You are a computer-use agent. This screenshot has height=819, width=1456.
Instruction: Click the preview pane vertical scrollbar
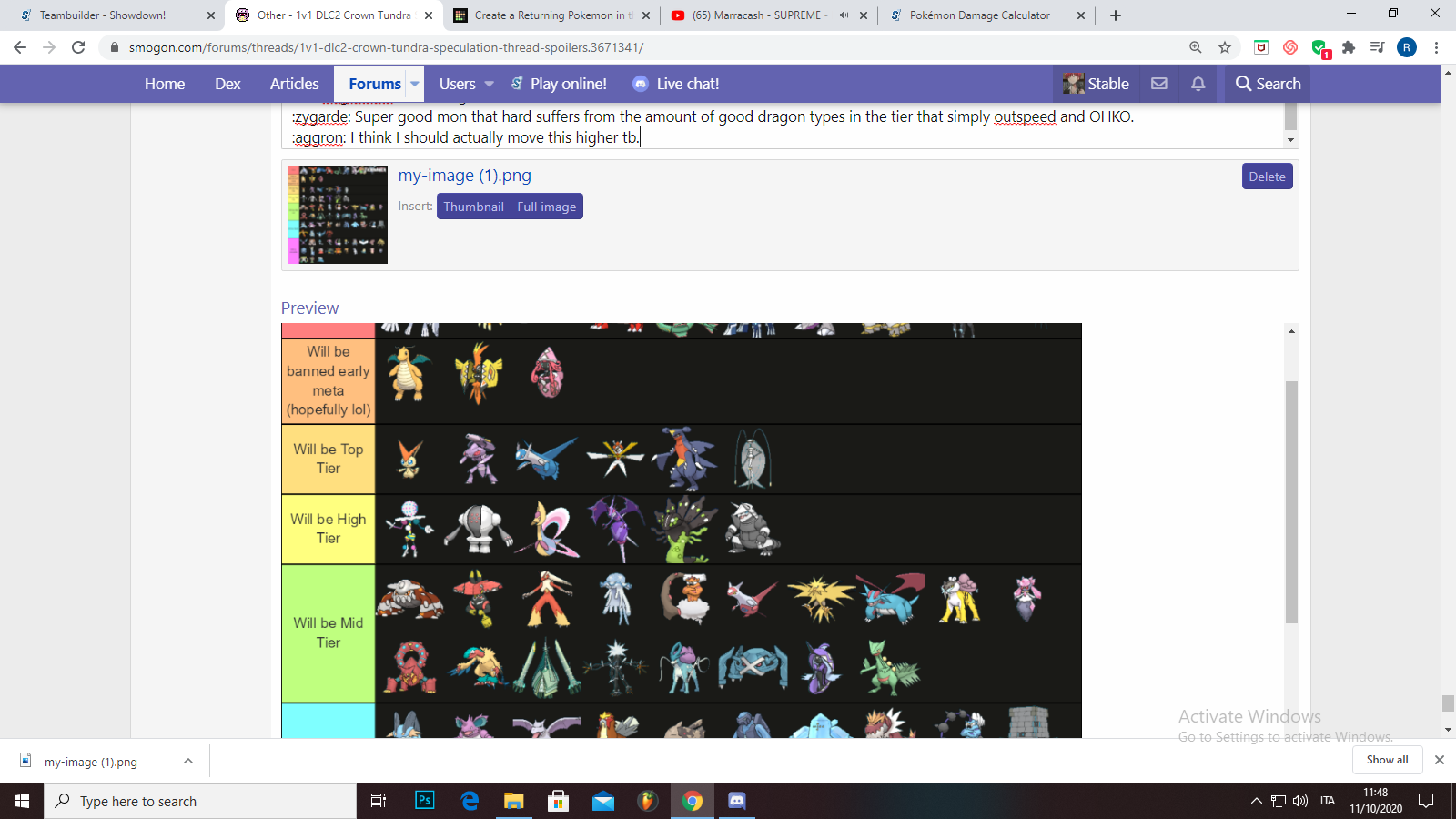pyautogui.click(x=1291, y=502)
